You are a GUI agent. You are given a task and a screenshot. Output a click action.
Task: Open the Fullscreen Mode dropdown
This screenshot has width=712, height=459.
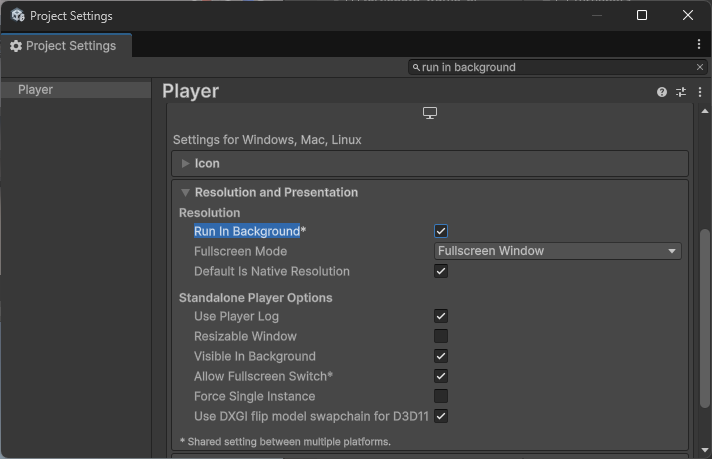tap(558, 251)
